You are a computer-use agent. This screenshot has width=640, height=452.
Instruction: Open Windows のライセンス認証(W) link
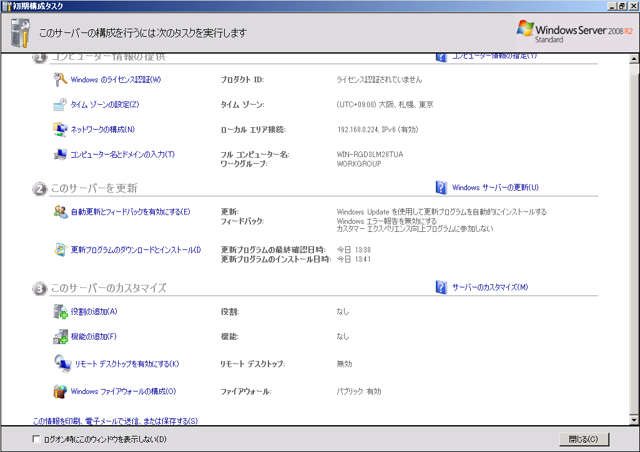tap(116, 80)
